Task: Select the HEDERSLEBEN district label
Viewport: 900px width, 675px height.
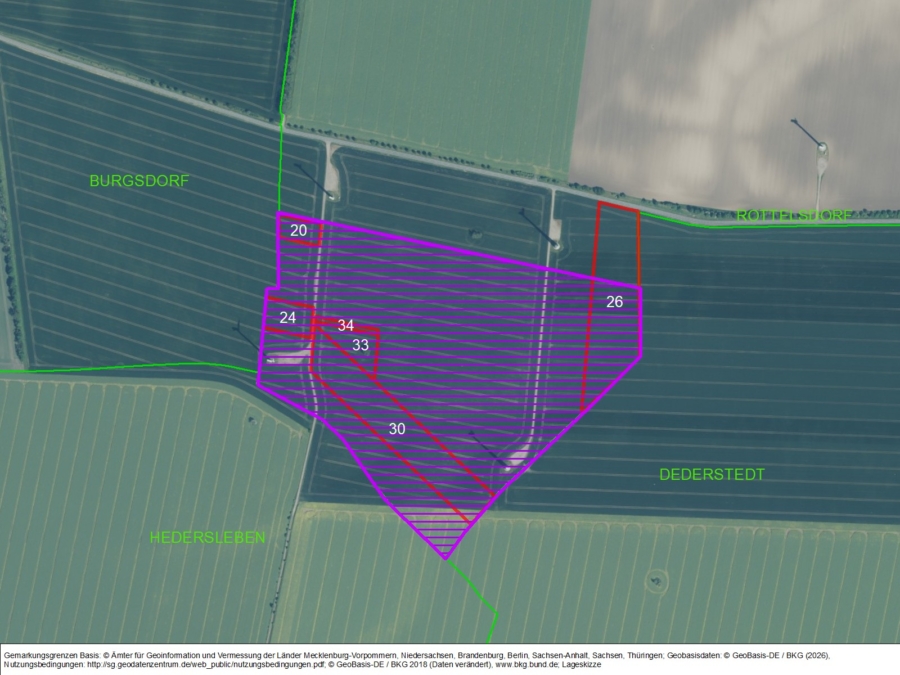Action: [208, 537]
